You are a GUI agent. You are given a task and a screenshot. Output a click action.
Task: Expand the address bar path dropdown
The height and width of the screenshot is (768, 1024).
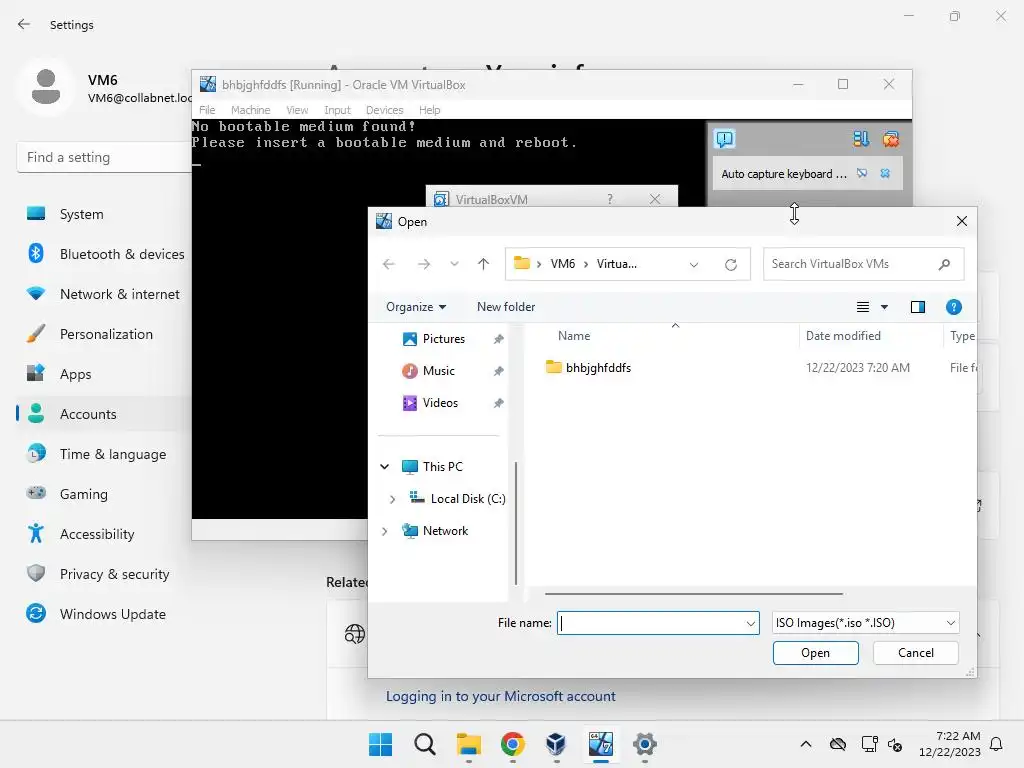(694, 264)
